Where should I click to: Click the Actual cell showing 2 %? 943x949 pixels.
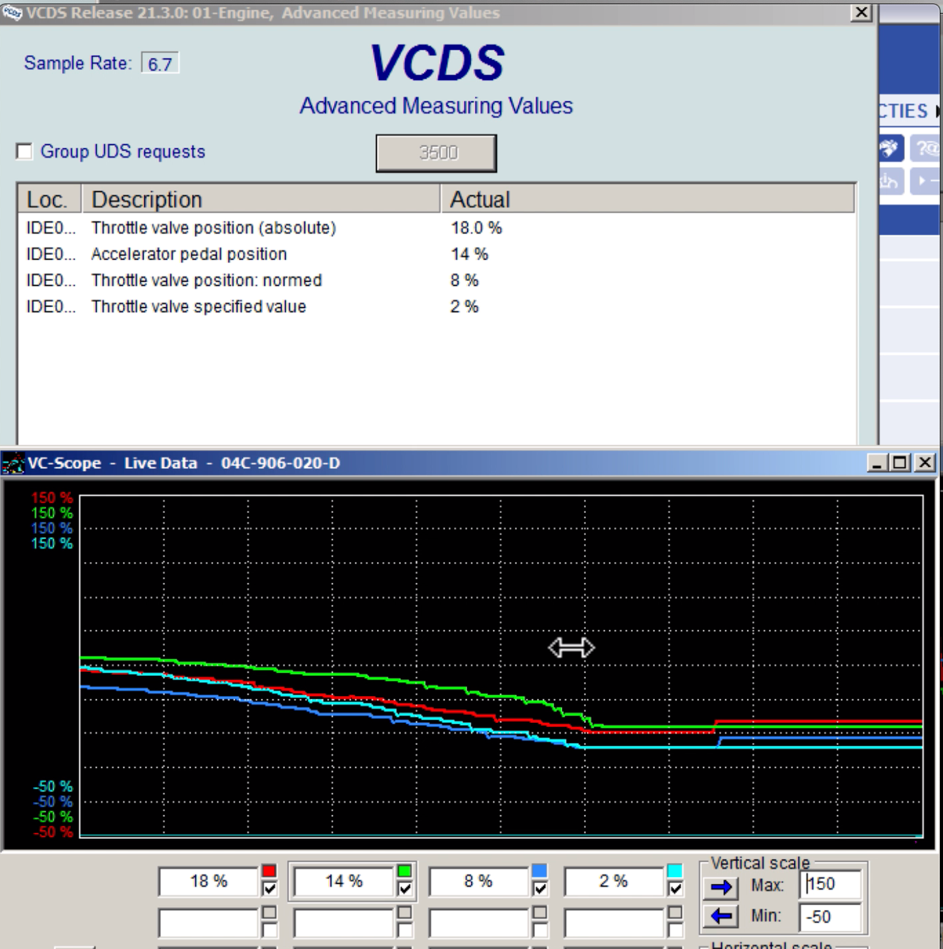(x=464, y=307)
